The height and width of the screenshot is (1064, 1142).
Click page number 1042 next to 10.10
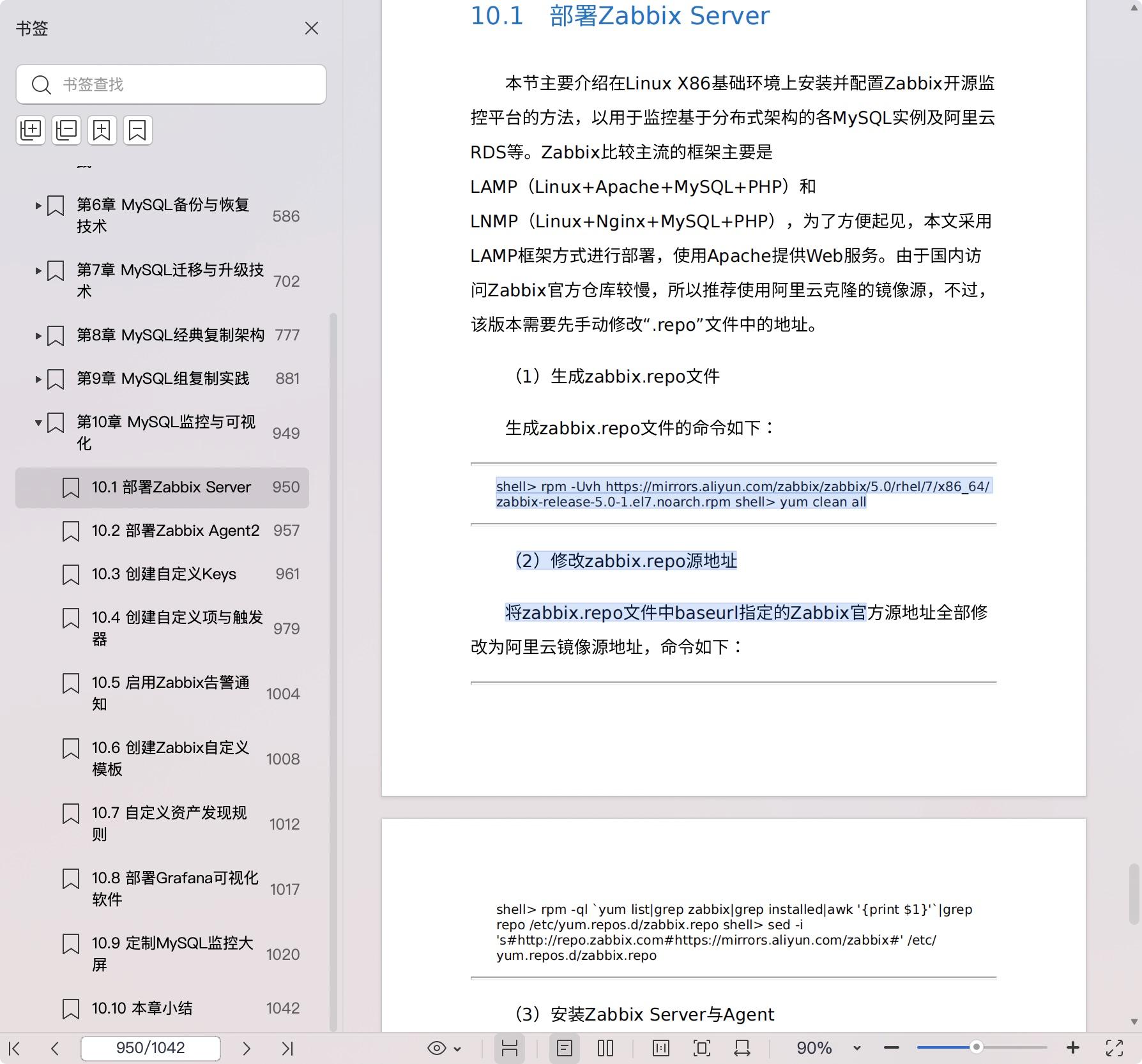point(283,1008)
